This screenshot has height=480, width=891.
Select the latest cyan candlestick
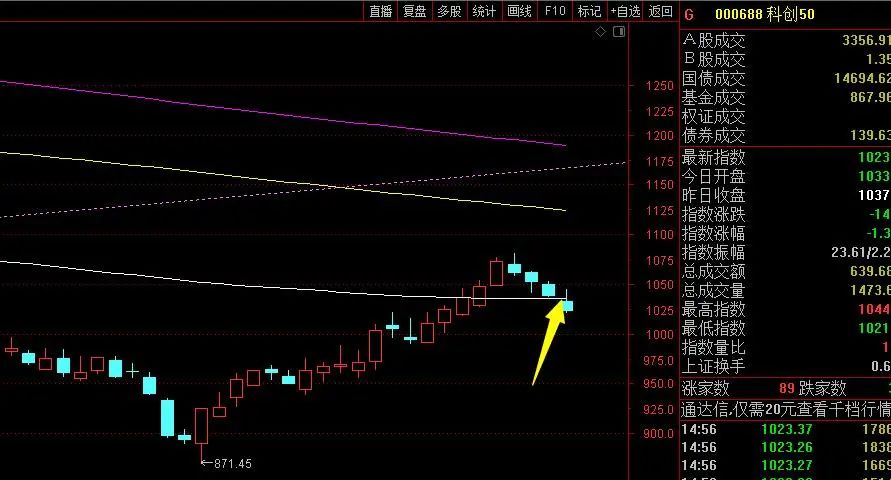[567, 306]
